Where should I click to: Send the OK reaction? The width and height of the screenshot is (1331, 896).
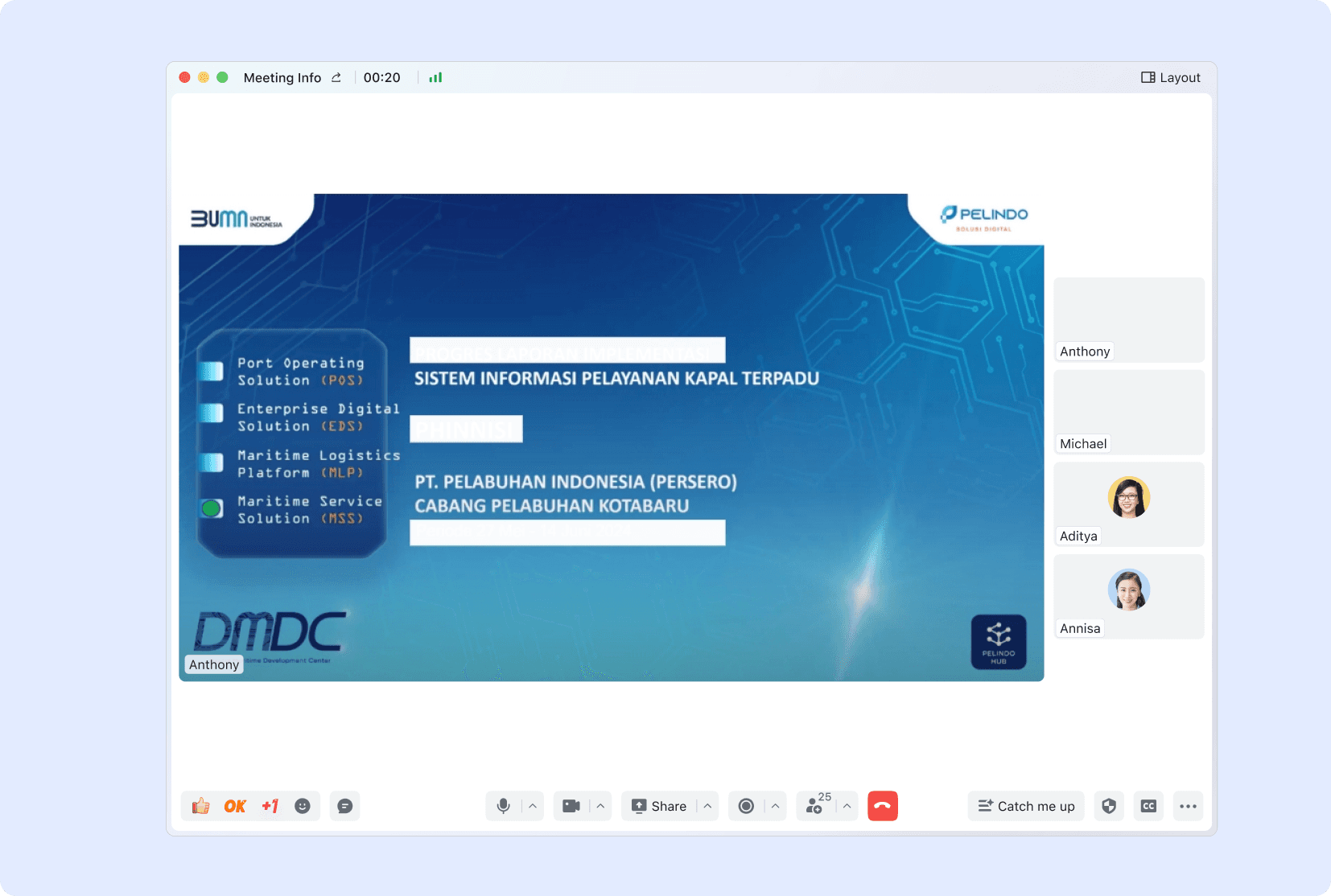tap(235, 806)
